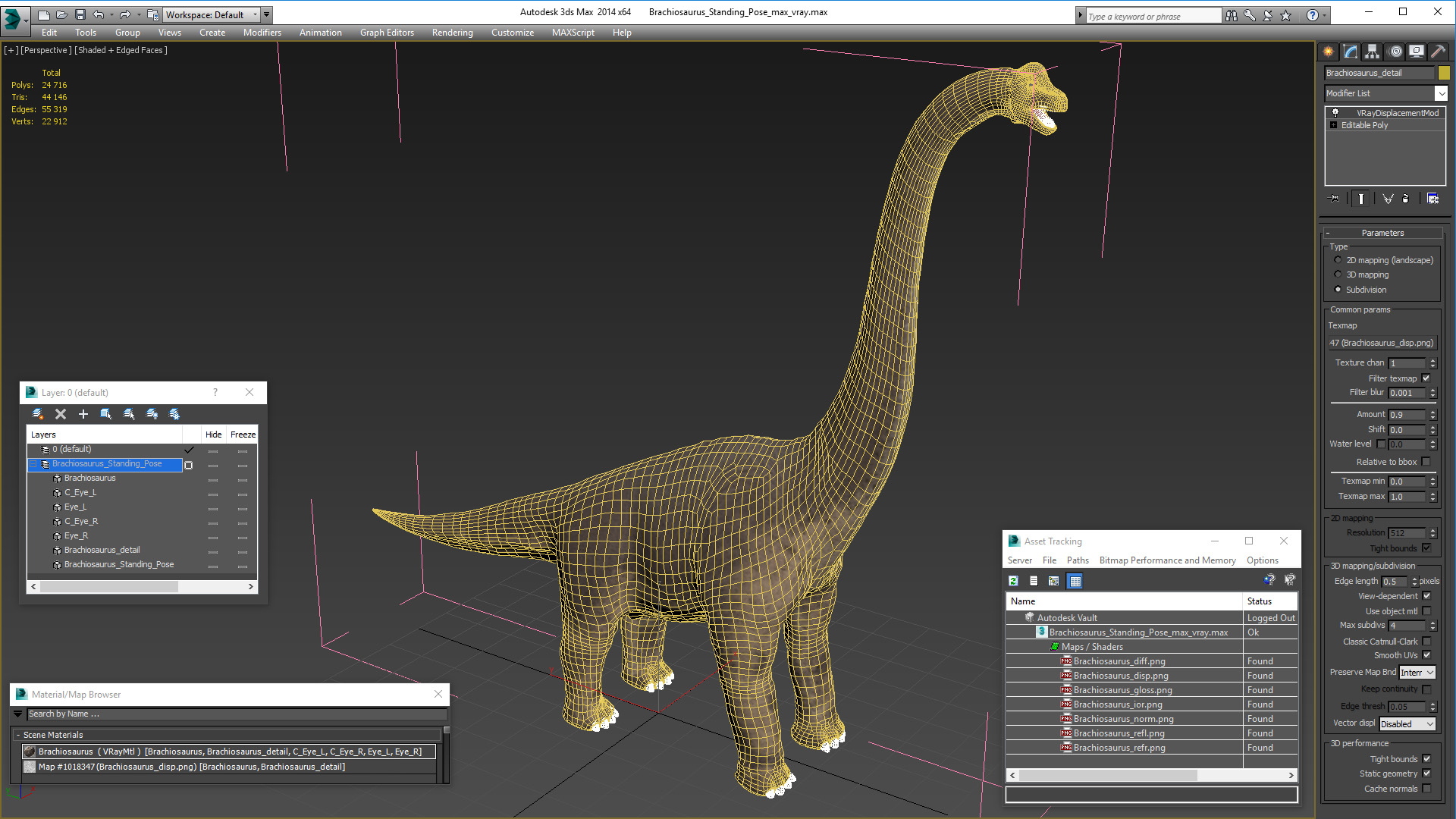Click the New Scene icon in quick access toolbar
1456x819 pixels.
[x=44, y=14]
